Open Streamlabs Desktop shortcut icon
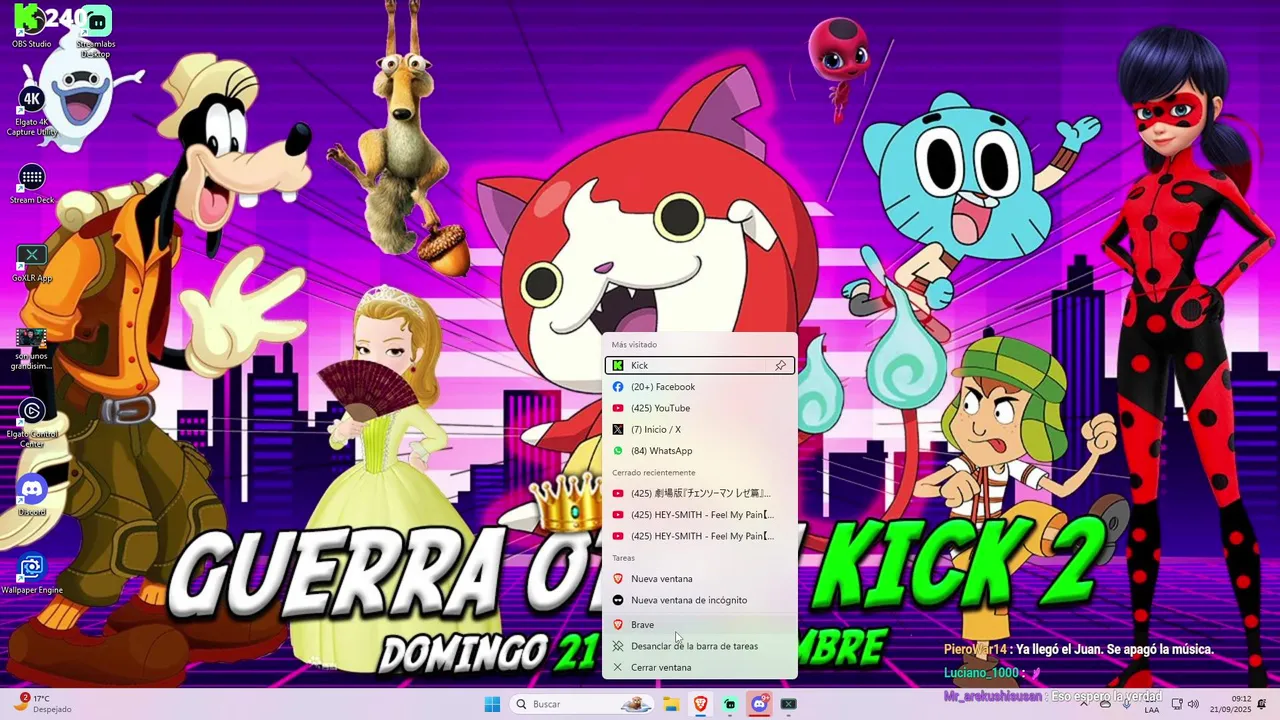This screenshot has width=1280, height=720. (x=95, y=31)
